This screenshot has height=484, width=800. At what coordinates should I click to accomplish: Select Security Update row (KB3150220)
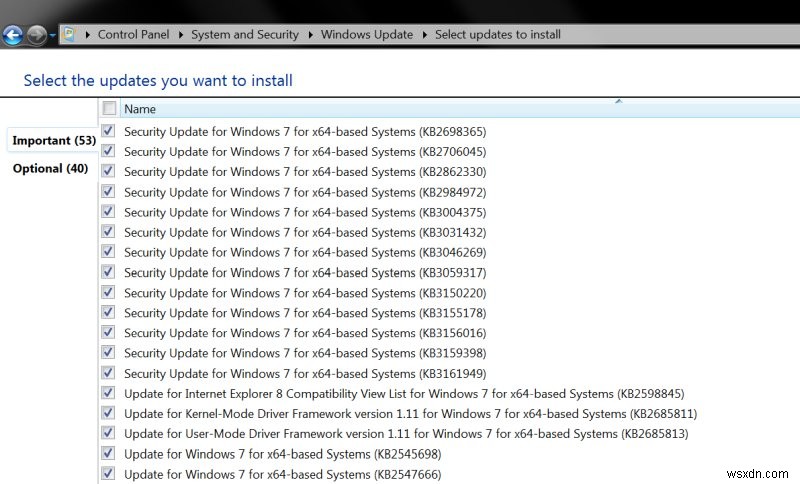pos(305,293)
